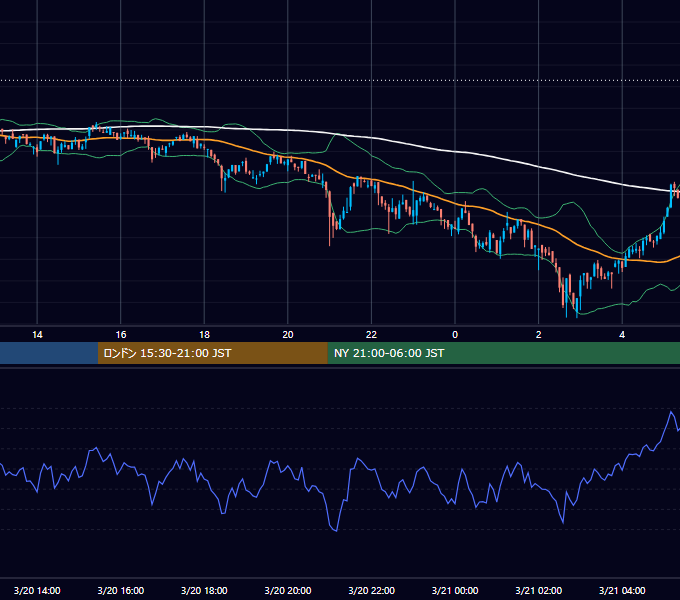Click the '3/20 18:00' date label

[x=204, y=590]
